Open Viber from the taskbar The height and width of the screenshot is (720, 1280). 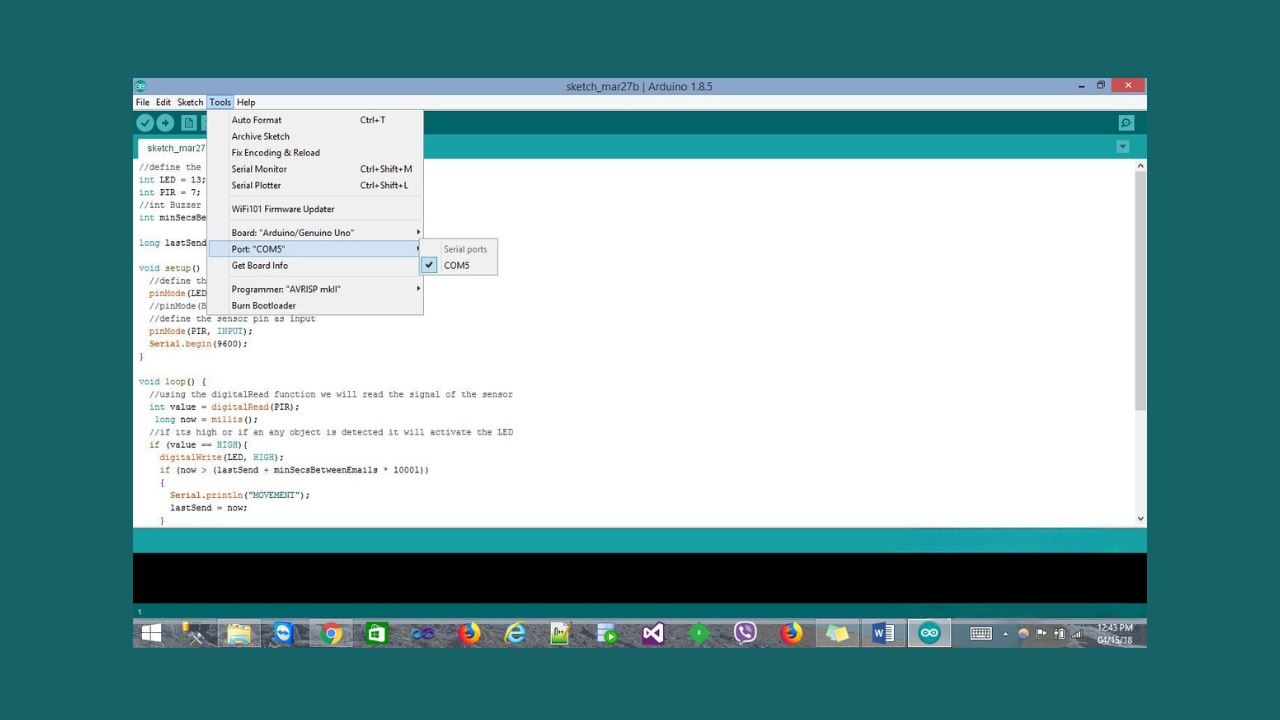[745, 633]
